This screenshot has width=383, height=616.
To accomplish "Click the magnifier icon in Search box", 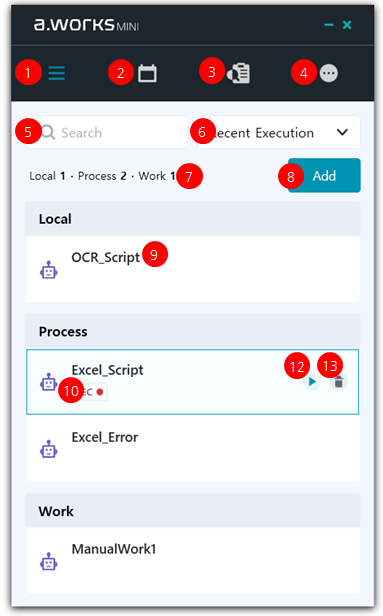I will point(48,132).
